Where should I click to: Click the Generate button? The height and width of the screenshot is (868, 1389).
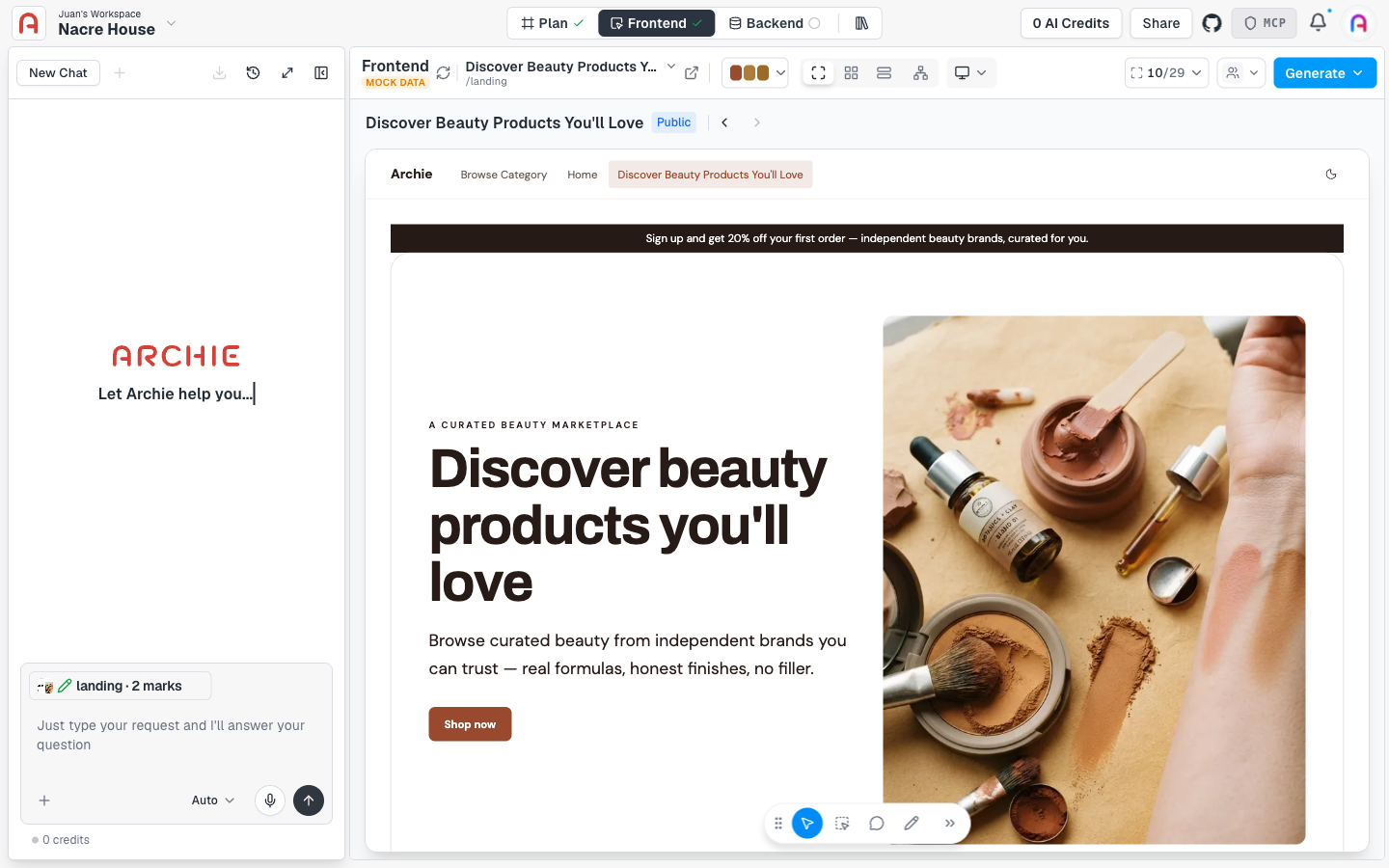click(x=1324, y=73)
